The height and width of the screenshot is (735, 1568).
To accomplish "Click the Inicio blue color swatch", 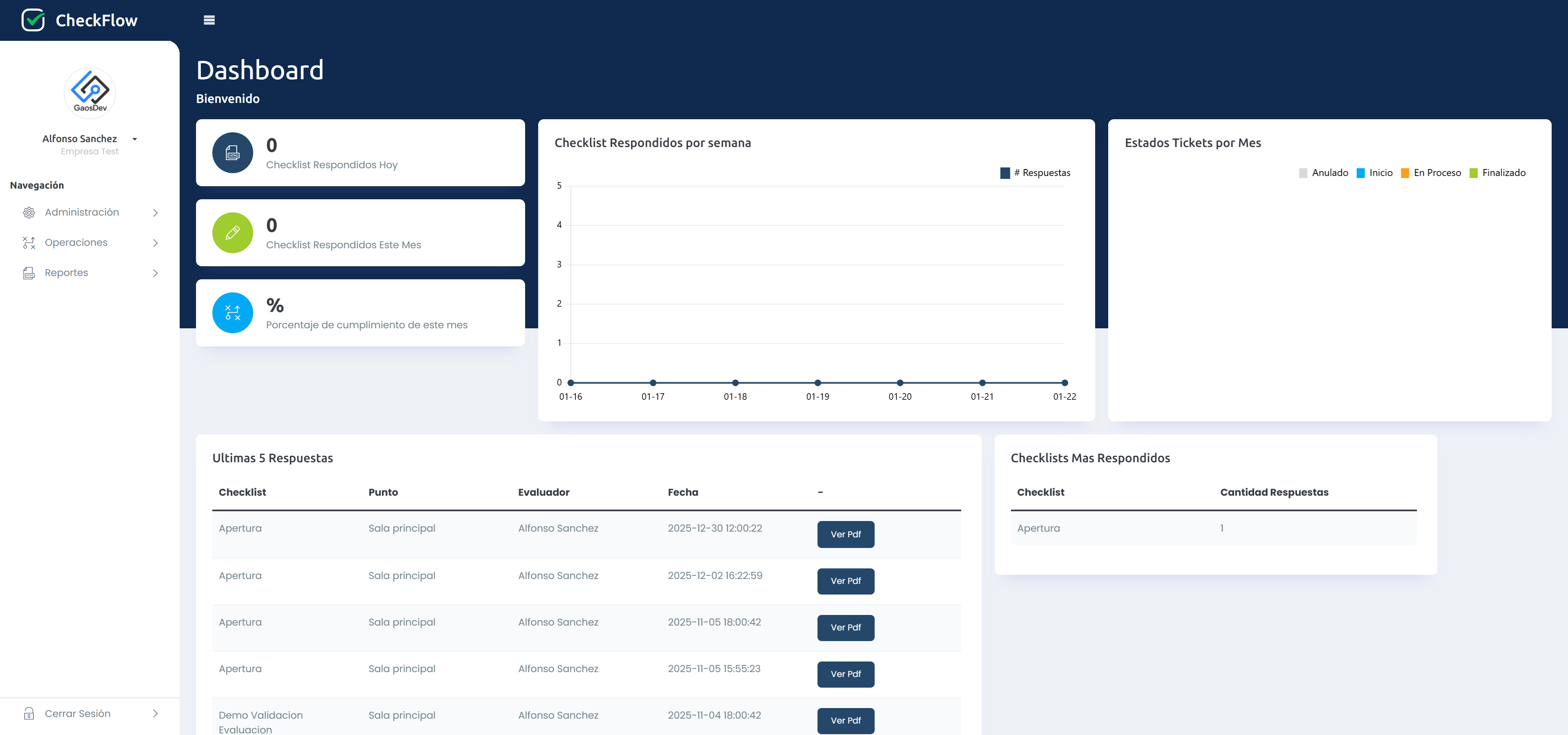I will coord(1361,173).
